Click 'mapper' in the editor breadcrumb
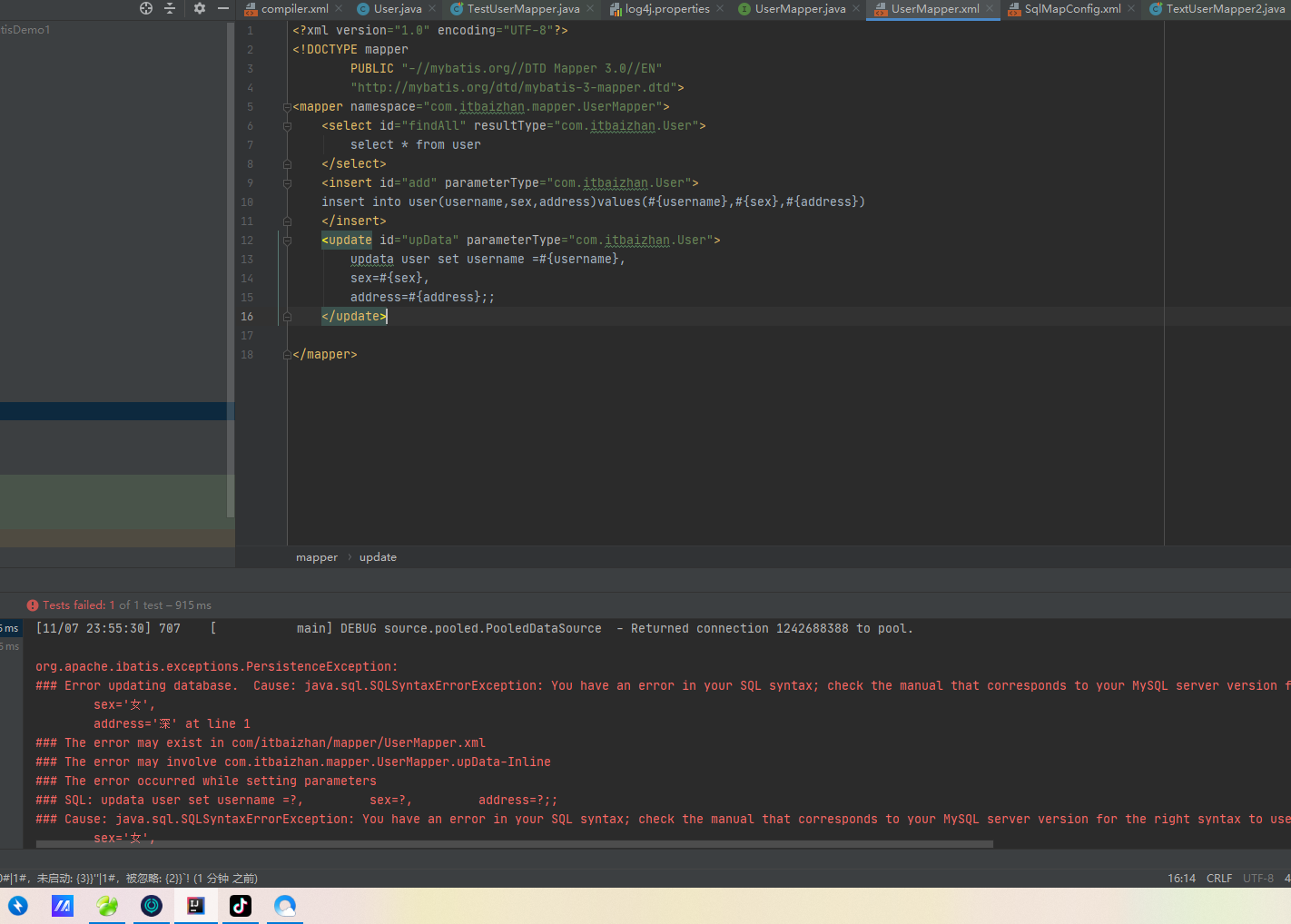 317,557
